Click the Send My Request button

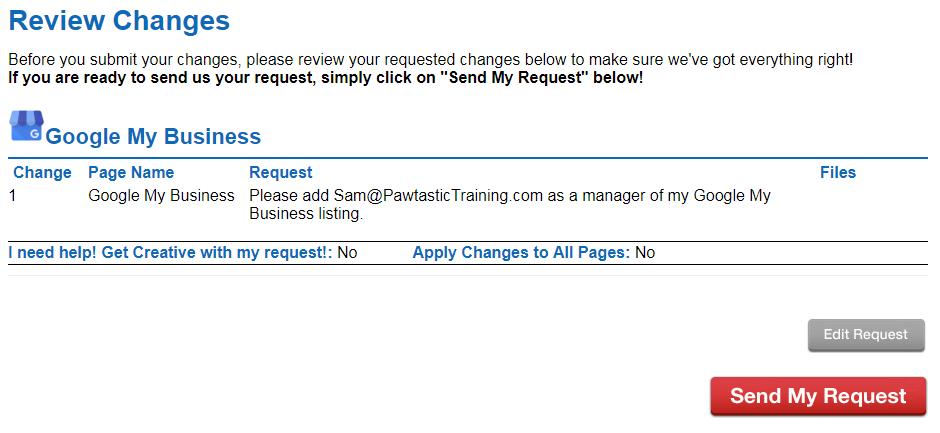click(x=818, y=396)
